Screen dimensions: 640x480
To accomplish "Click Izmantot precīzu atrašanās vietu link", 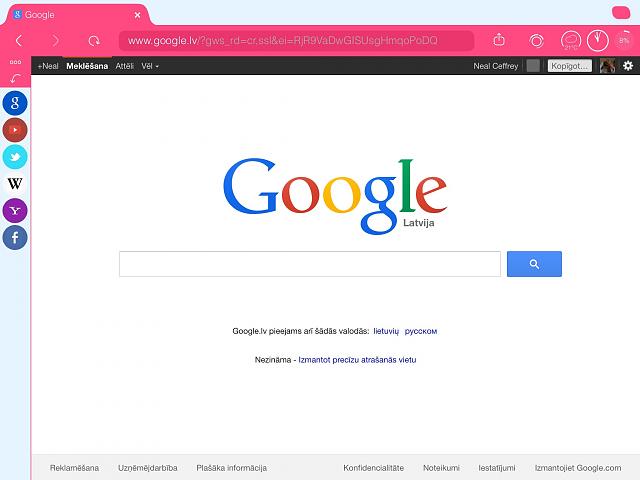I will click(357, 360).
